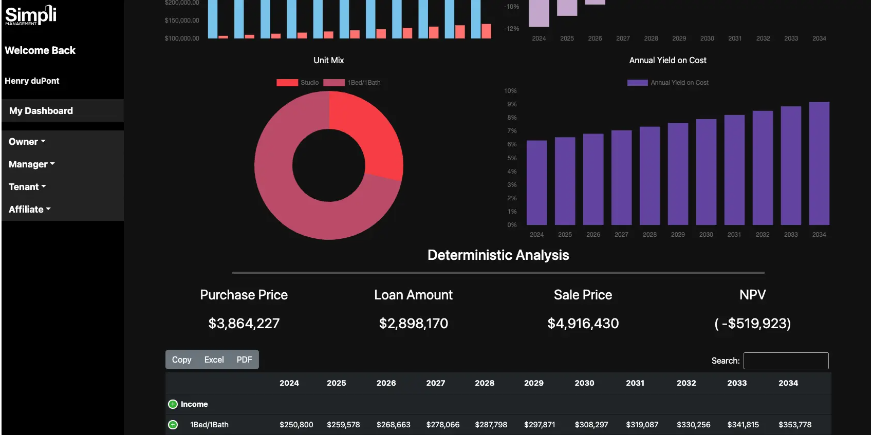Click the $278,066 cell

tap(443, 424)
